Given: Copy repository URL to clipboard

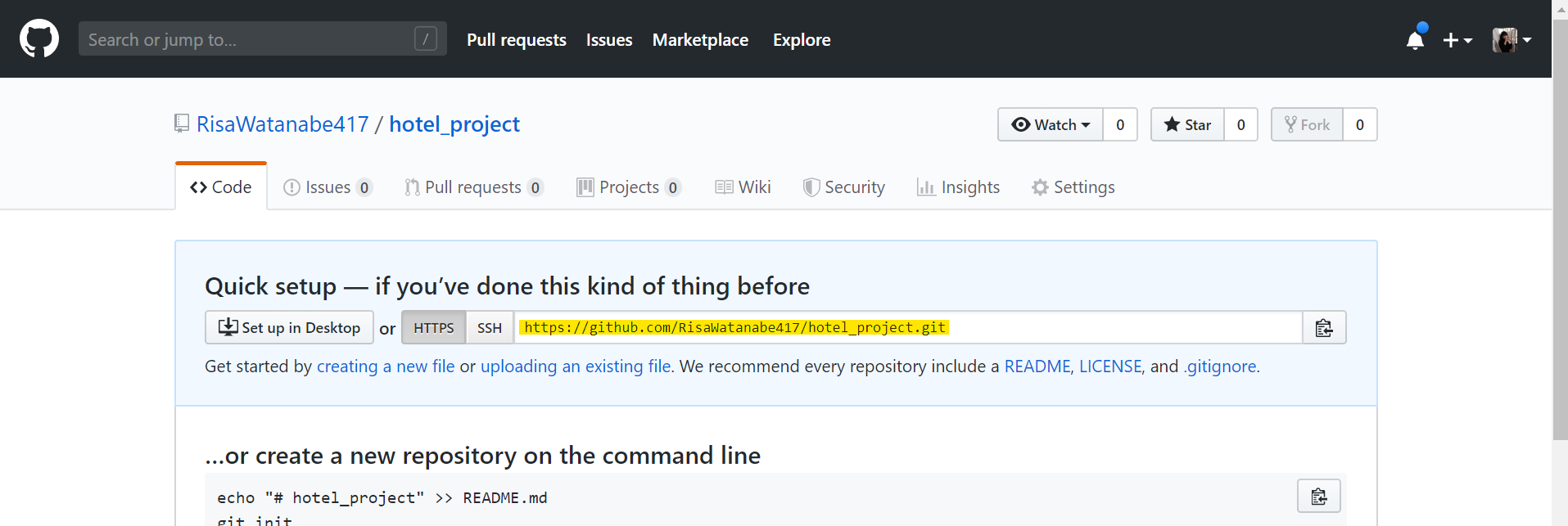Looking at the screenshot, I should (1324, 328).
